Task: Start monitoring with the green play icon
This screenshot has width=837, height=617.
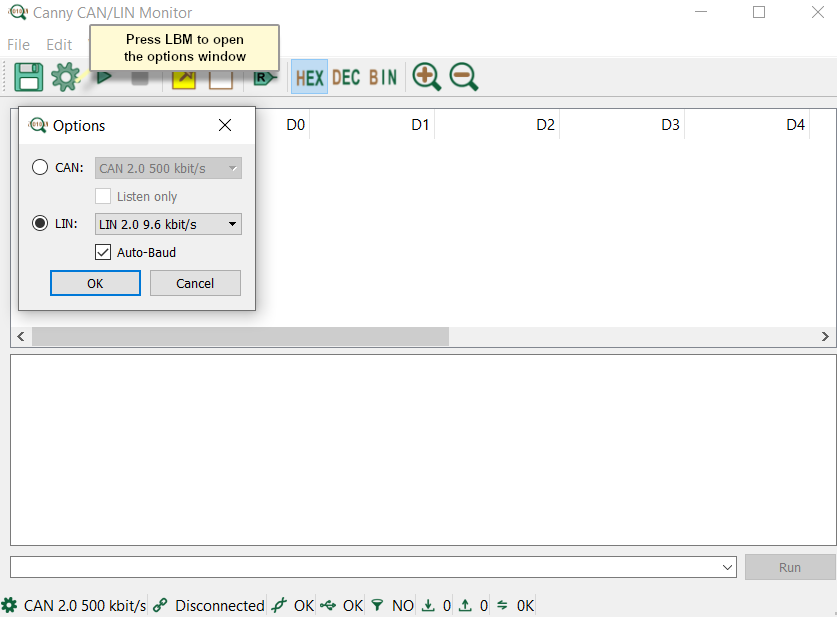Action: point(104,77)
